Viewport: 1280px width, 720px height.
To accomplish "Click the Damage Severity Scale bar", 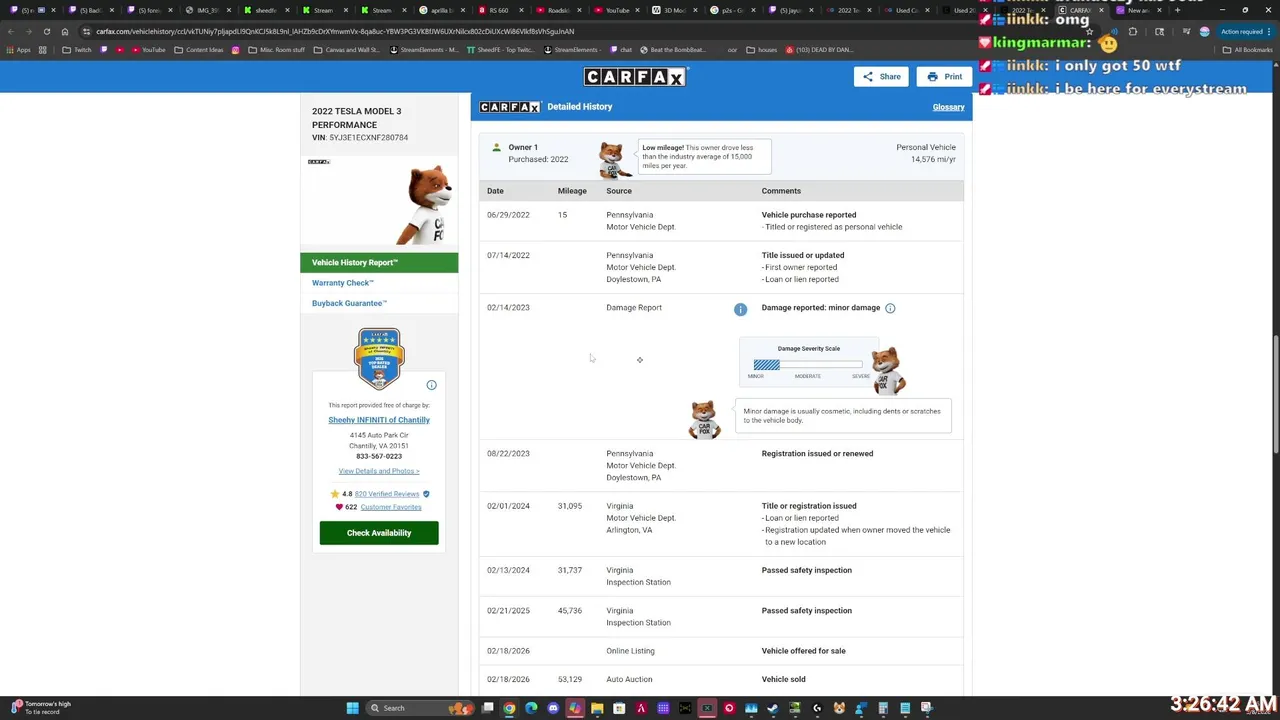I will 808,365.
